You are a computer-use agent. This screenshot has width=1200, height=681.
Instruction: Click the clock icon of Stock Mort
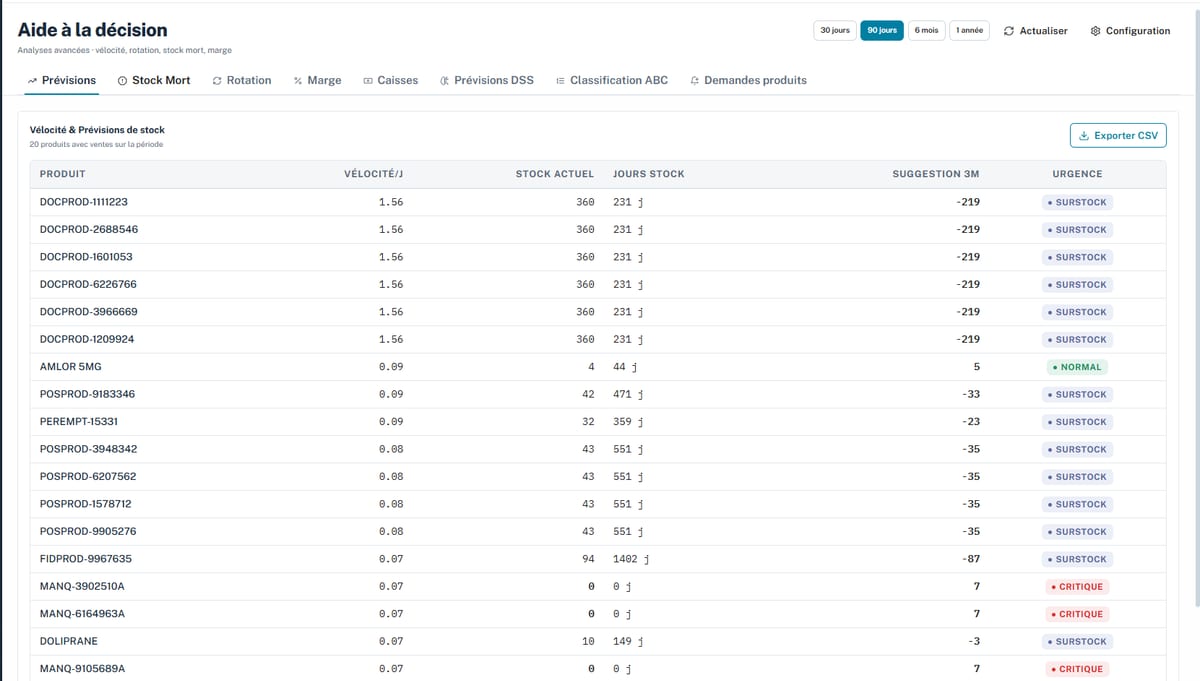[x=122, y=80]
